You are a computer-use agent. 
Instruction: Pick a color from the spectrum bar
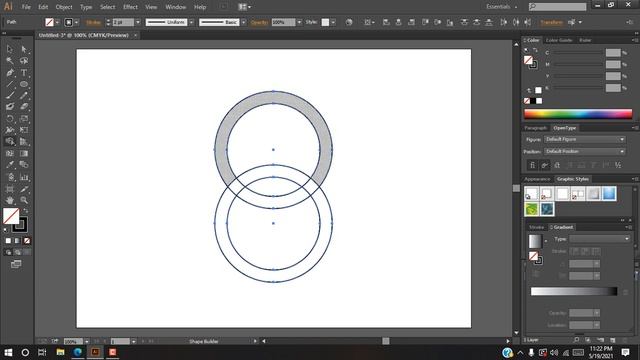[x=578, y=114]
